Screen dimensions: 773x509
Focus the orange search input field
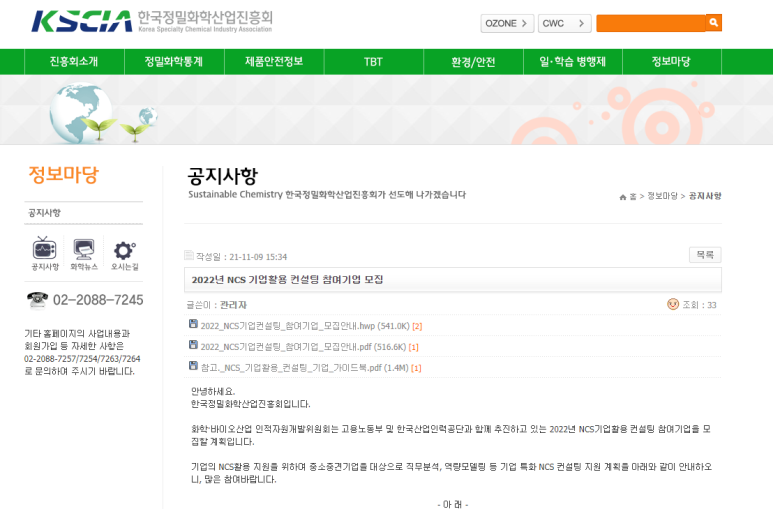click(651, 23)
